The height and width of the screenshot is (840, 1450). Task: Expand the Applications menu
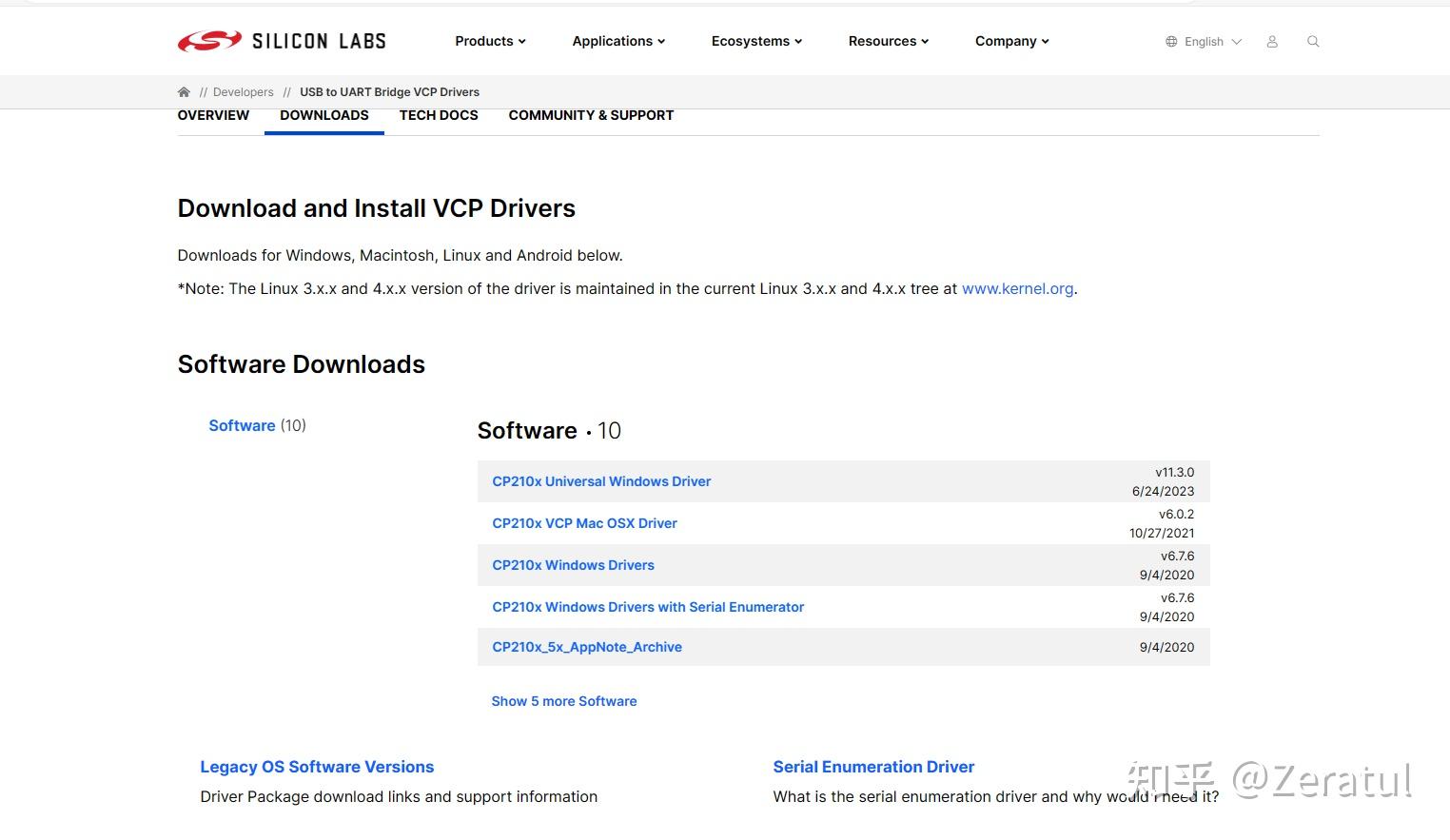pyautogui.click(x=618, y=41)
